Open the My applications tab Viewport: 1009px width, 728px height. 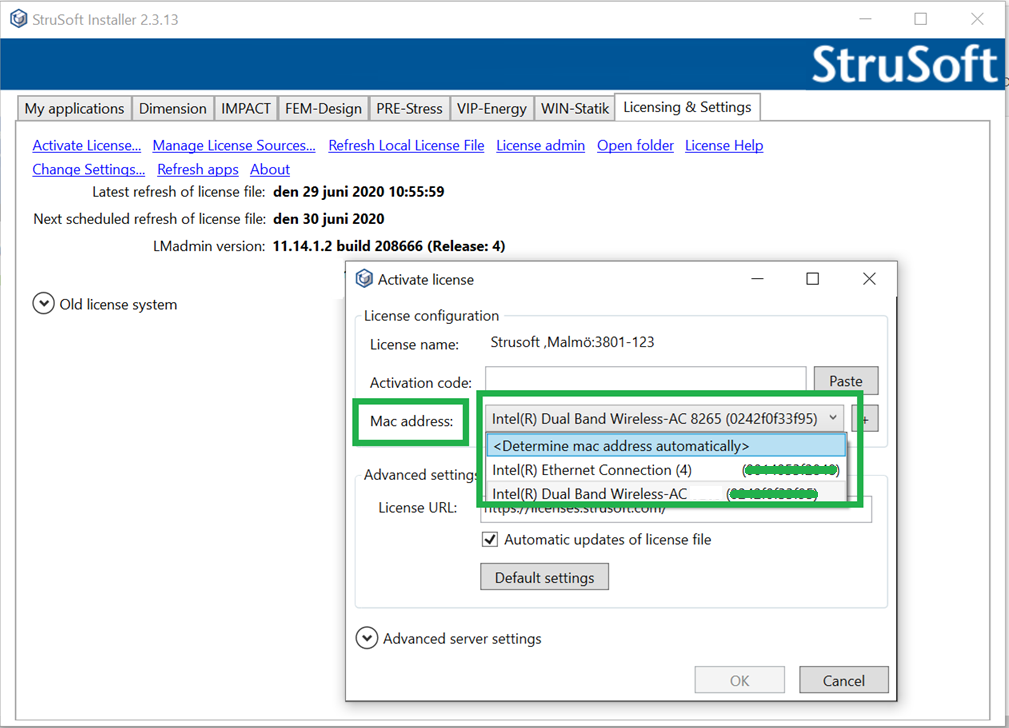coord(74,108)
